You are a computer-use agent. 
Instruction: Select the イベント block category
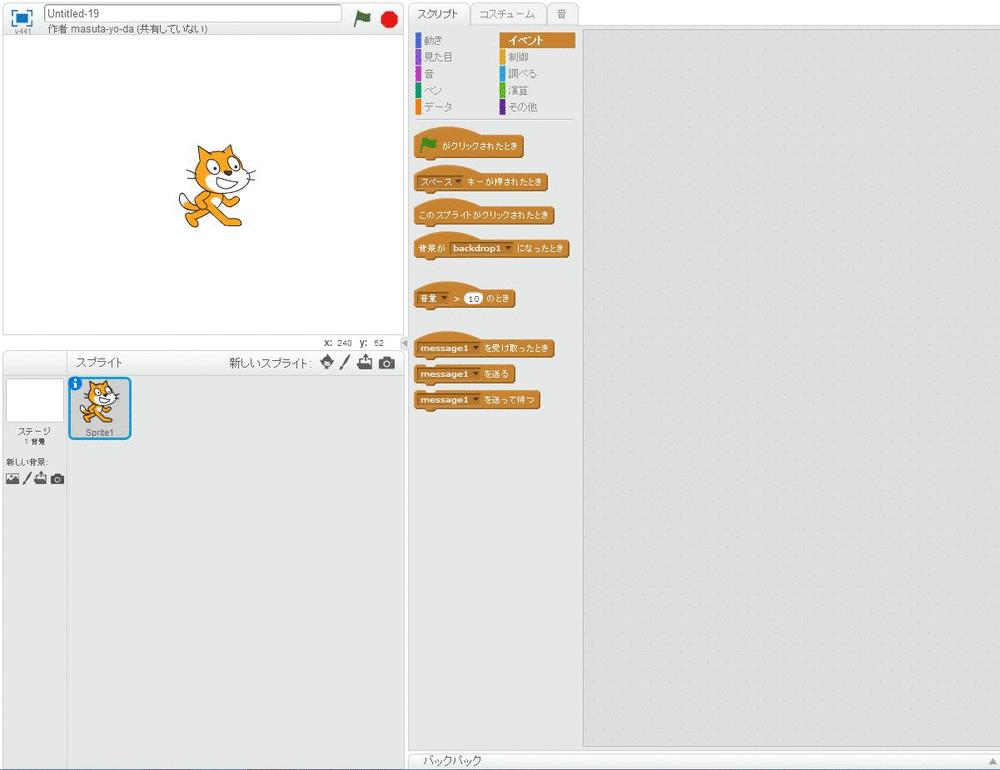pos(537,40)
